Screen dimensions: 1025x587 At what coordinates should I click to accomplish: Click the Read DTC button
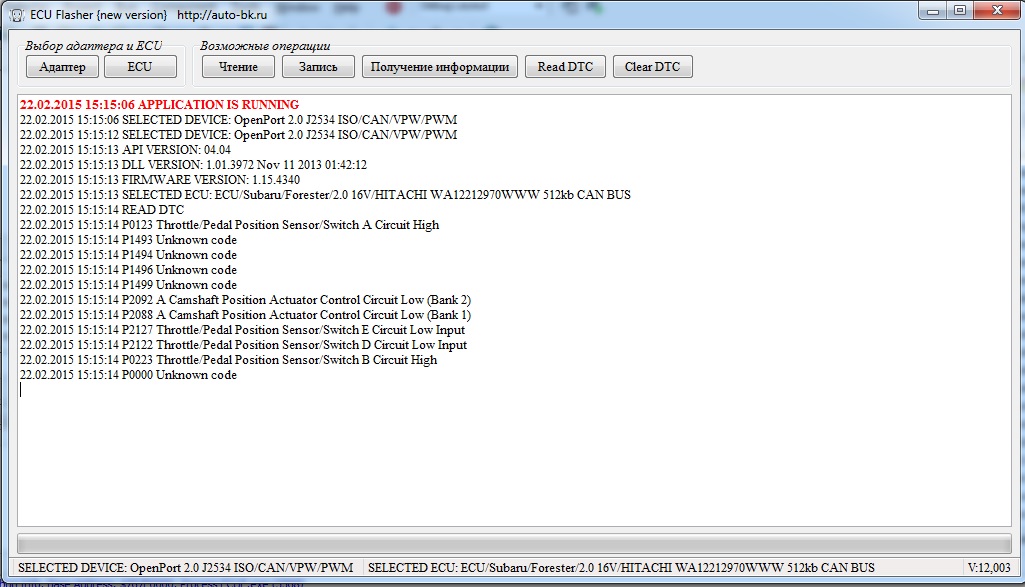tap(565, 67)
